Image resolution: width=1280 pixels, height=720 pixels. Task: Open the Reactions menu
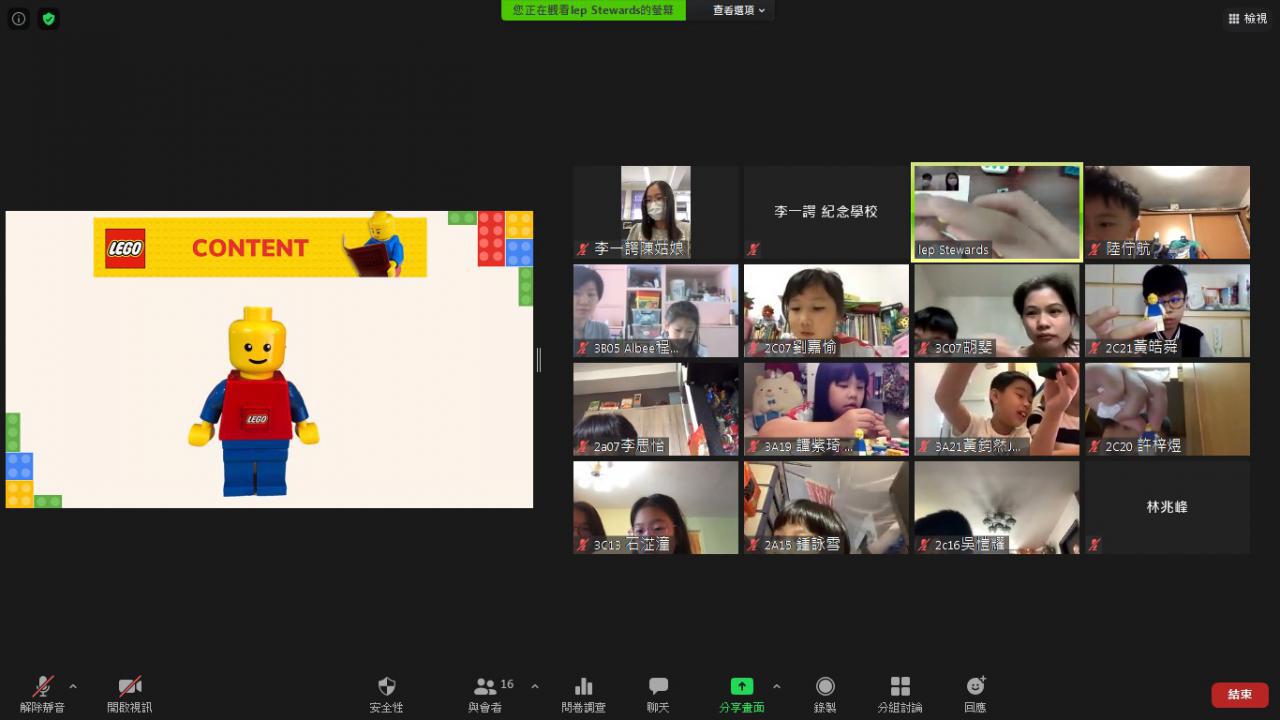[975, 693]
